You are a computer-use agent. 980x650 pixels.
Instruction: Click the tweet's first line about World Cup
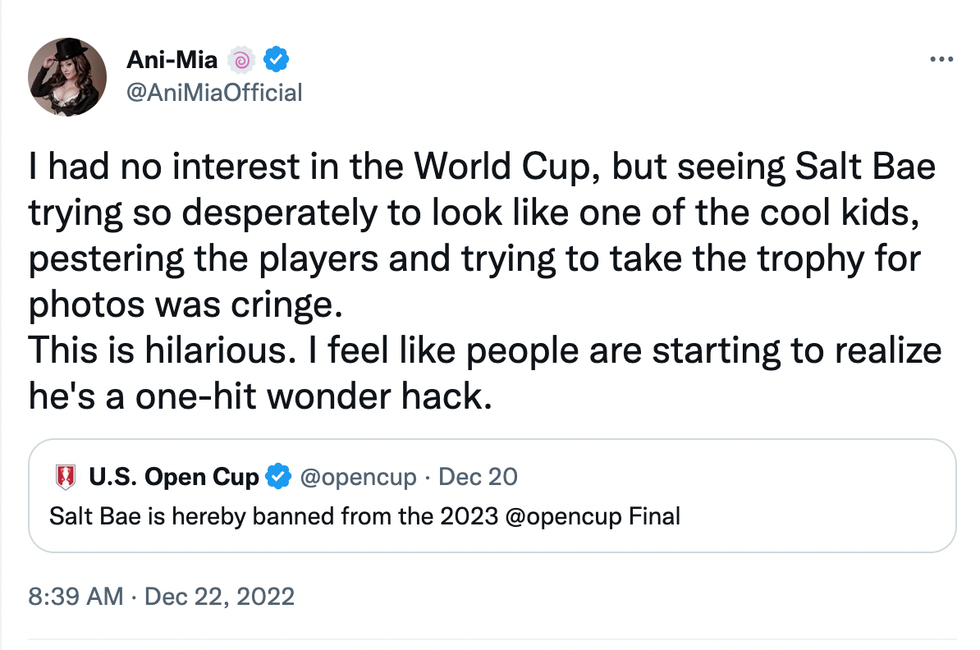(480, 166)
